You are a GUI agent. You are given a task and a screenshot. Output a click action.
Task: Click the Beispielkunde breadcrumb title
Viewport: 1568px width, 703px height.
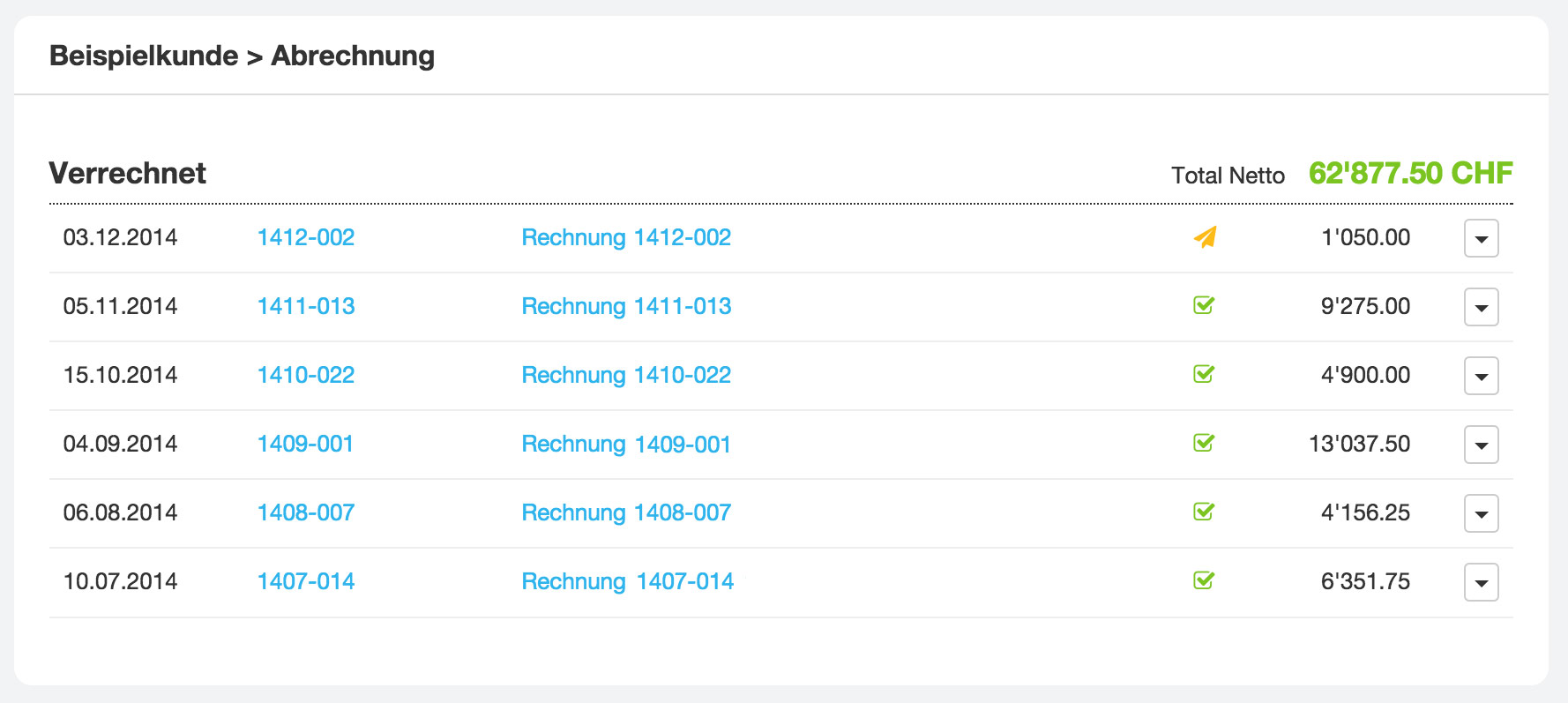pyautogui.click(x=144, y=56)
